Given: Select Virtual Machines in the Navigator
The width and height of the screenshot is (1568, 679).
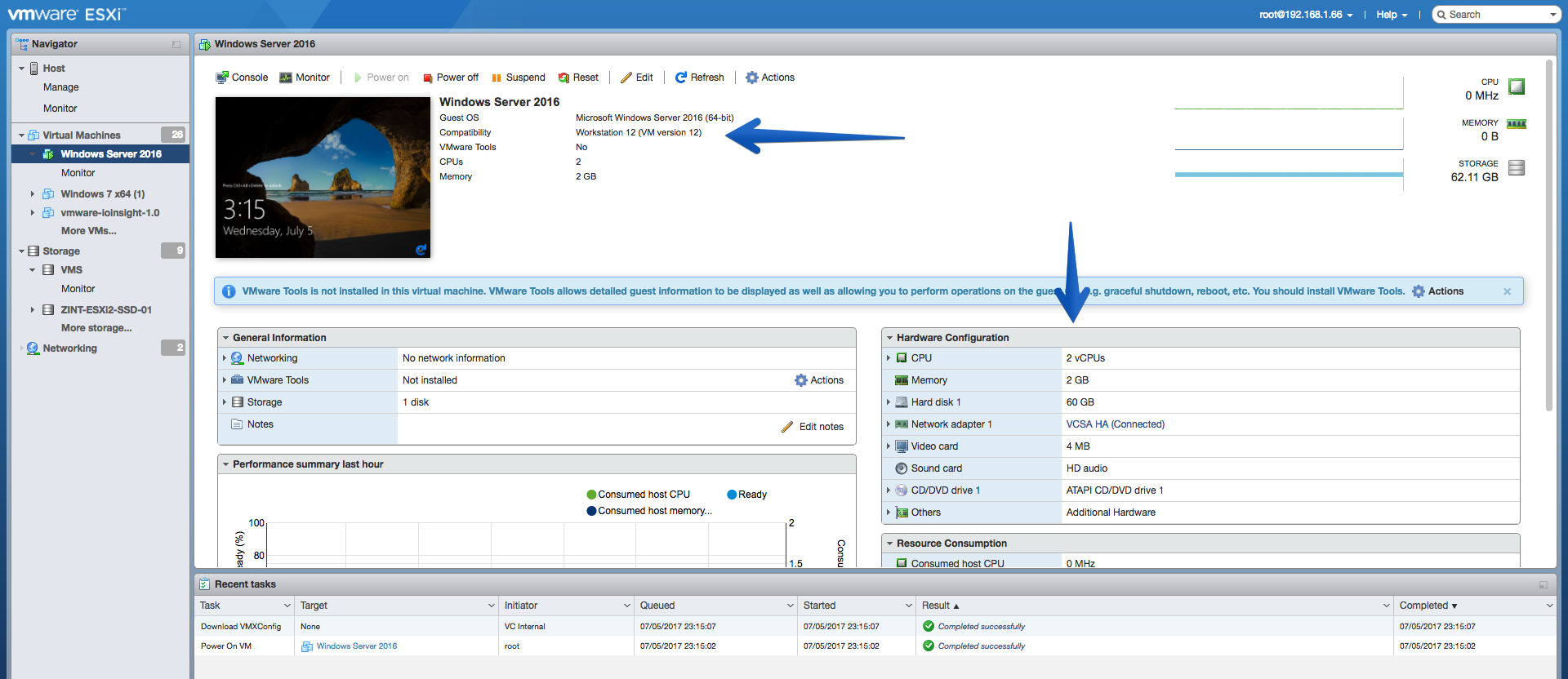Looking at the screenshot, I should (x=82, y=135).
